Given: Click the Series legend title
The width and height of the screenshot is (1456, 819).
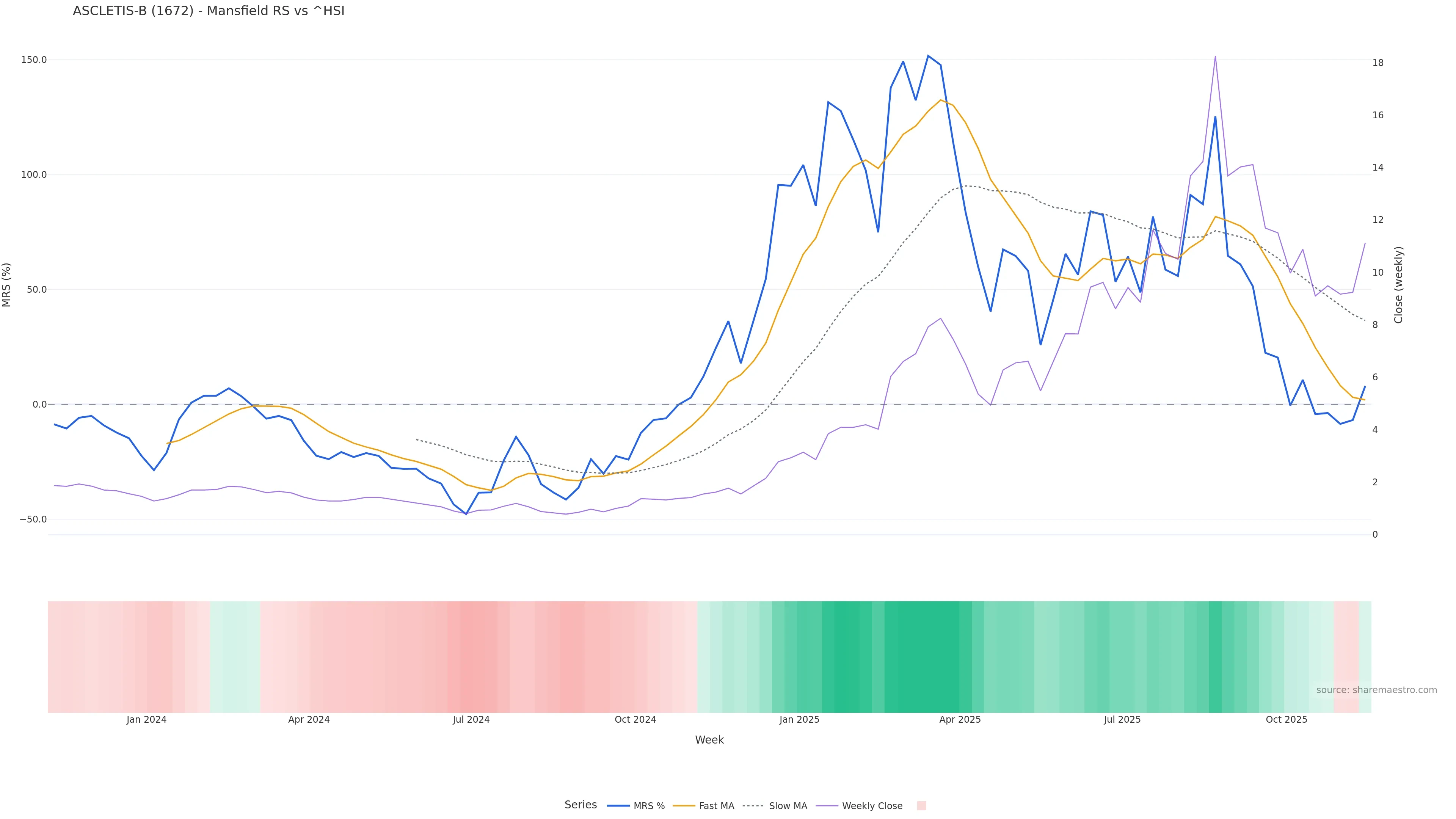Looking at the screenshot, I should click(x=581, y=805).
